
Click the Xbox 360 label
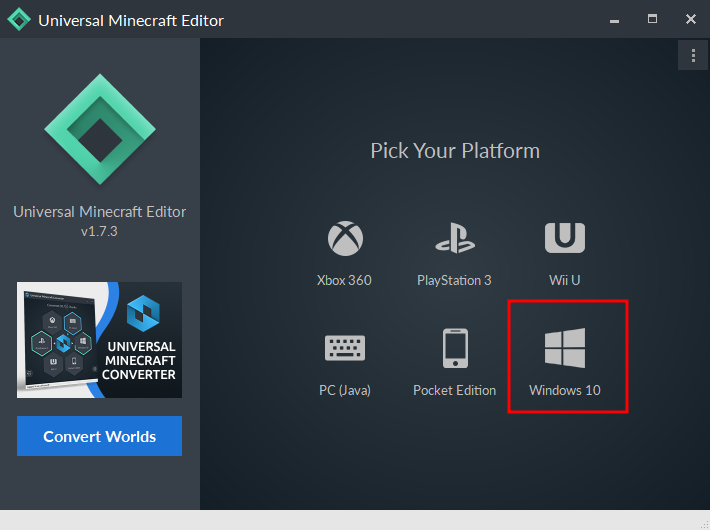(x=344, y=280)
